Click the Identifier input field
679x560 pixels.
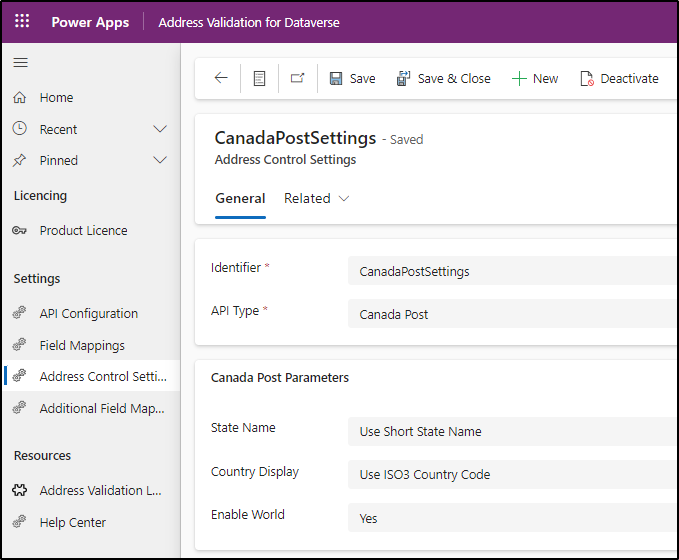click(x=512, y=271)
